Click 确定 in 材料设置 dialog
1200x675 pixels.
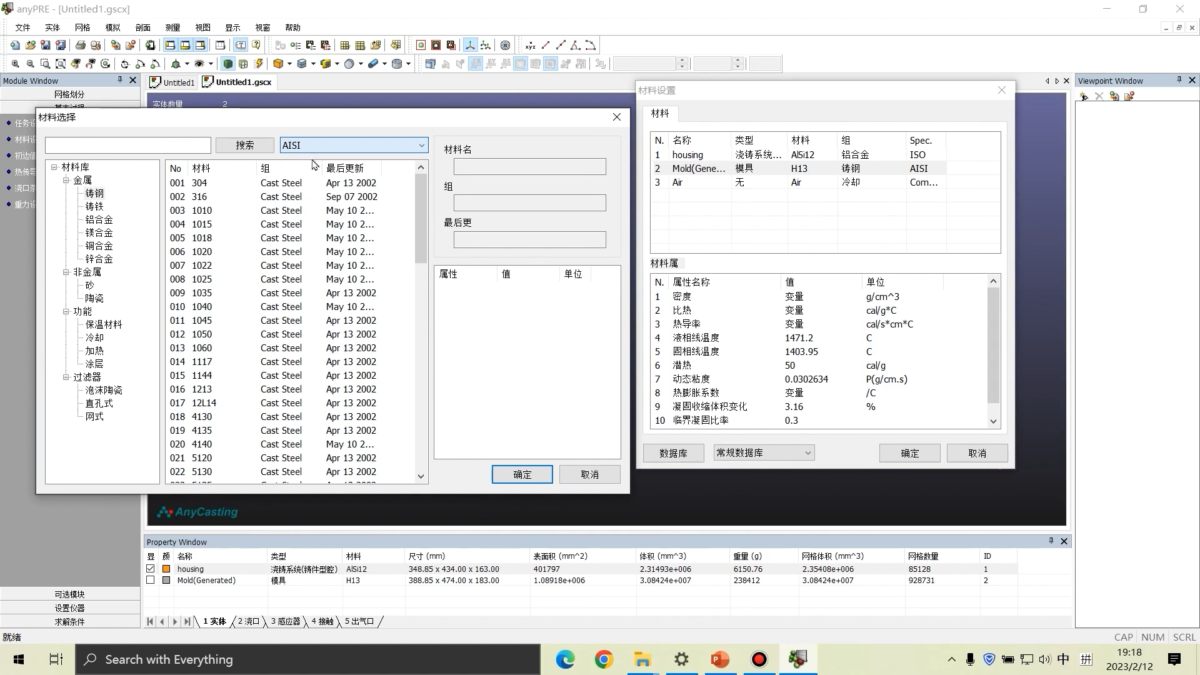[910, 453]
